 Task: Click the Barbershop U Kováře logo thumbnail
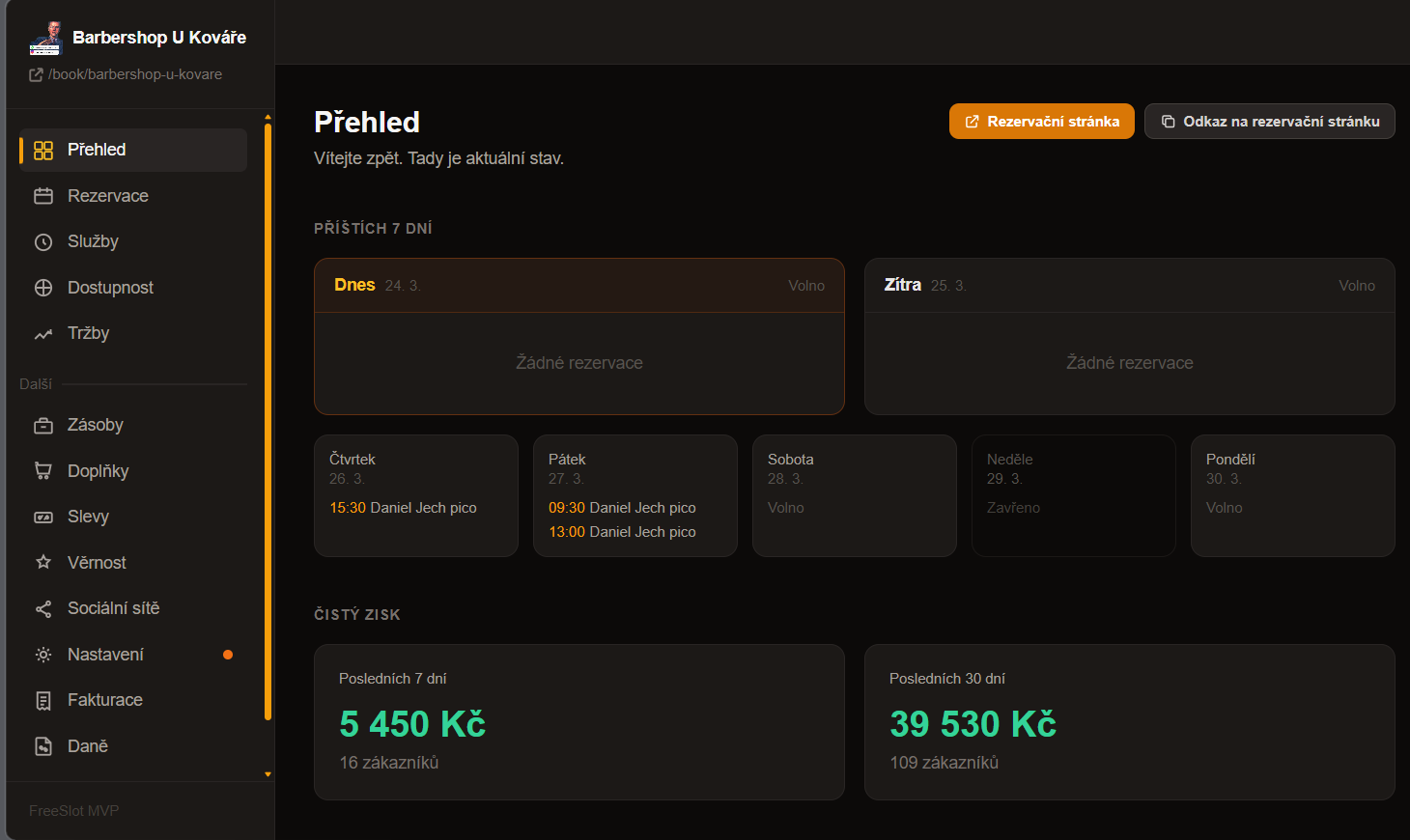(45, 38)
